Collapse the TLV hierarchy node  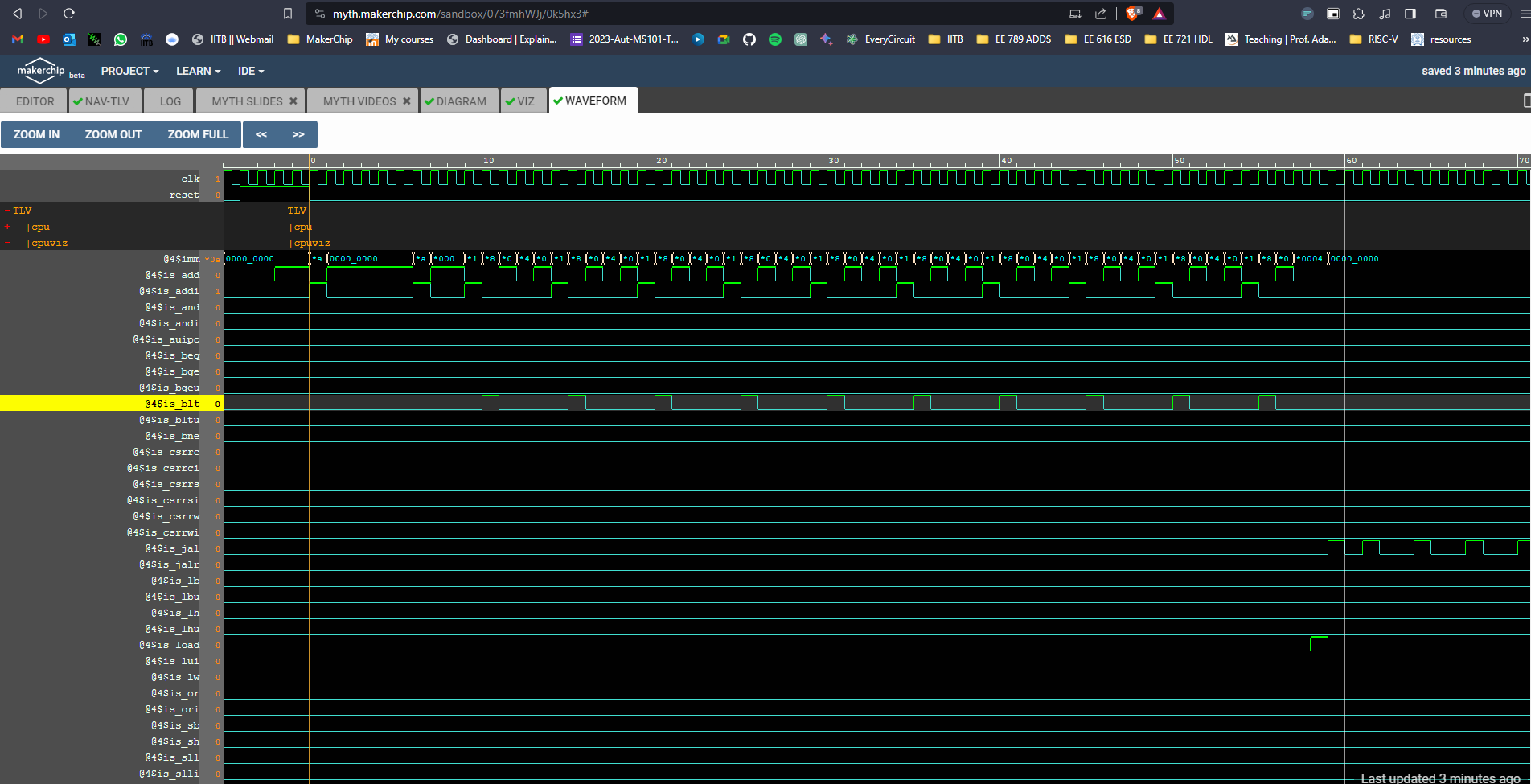coord(7,211)
